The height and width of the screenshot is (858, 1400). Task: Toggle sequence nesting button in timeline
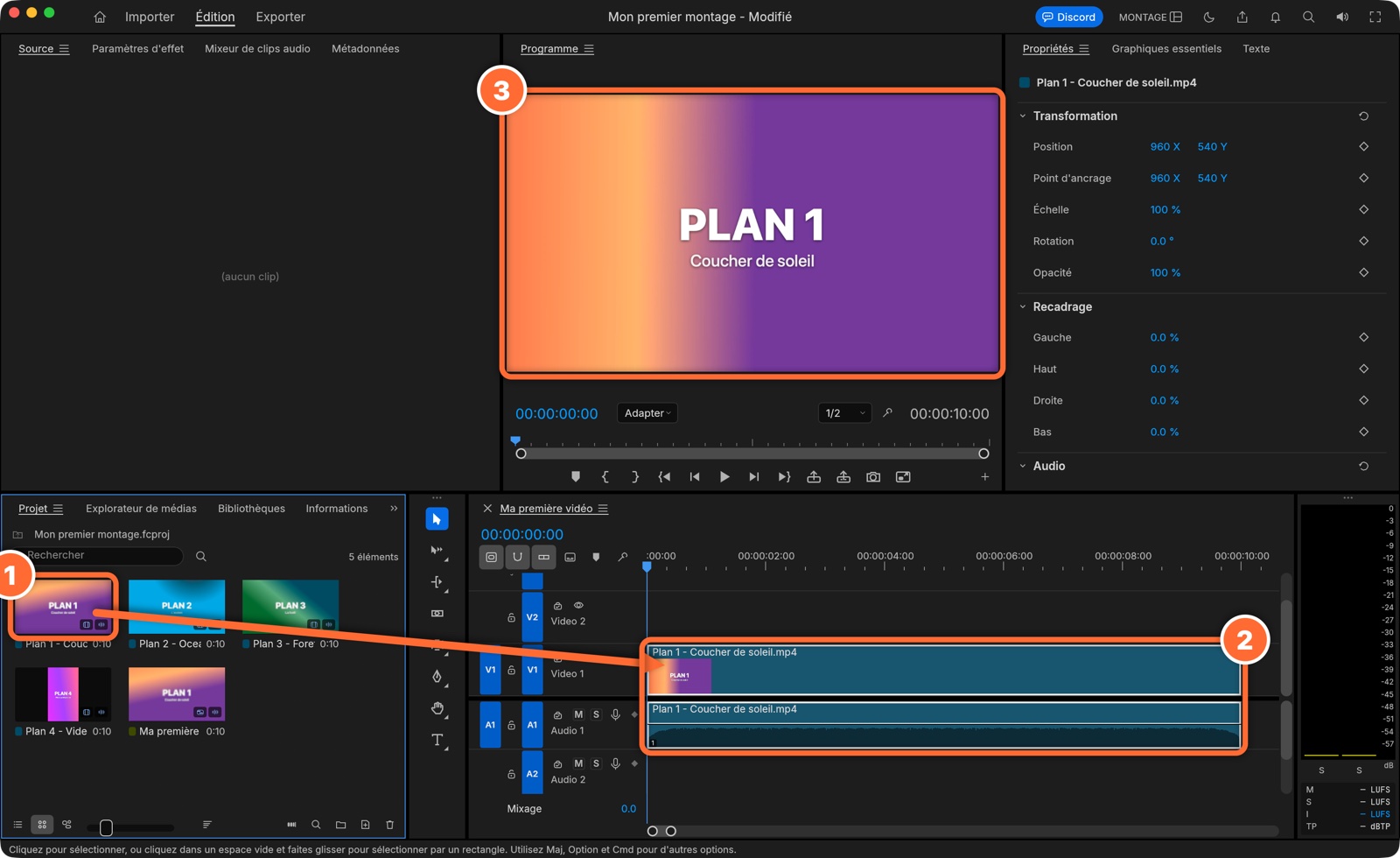coord(491,557)
